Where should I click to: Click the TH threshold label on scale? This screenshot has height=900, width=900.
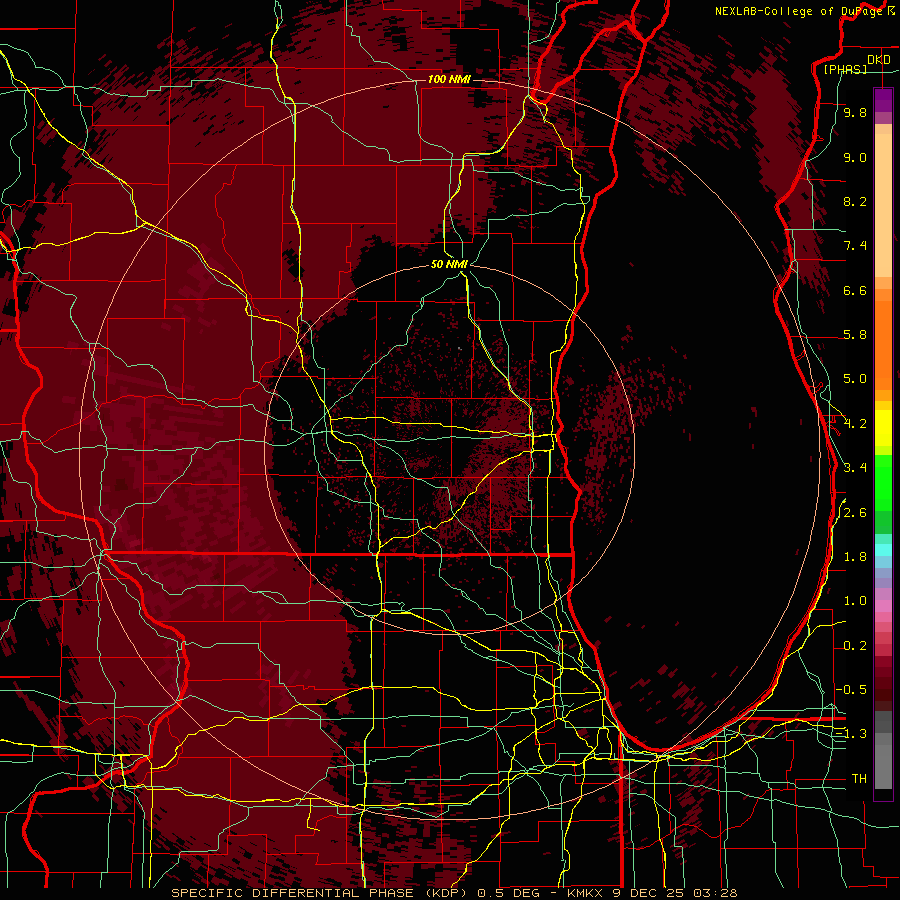tap(859, 779)
